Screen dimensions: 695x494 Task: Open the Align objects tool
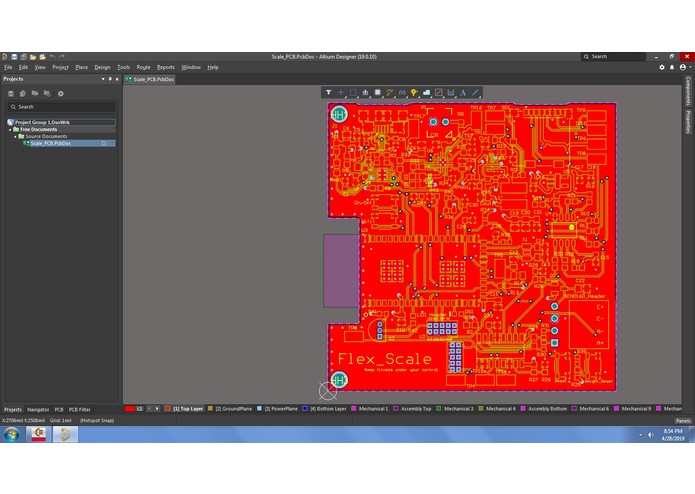click(x=365, y=93)
